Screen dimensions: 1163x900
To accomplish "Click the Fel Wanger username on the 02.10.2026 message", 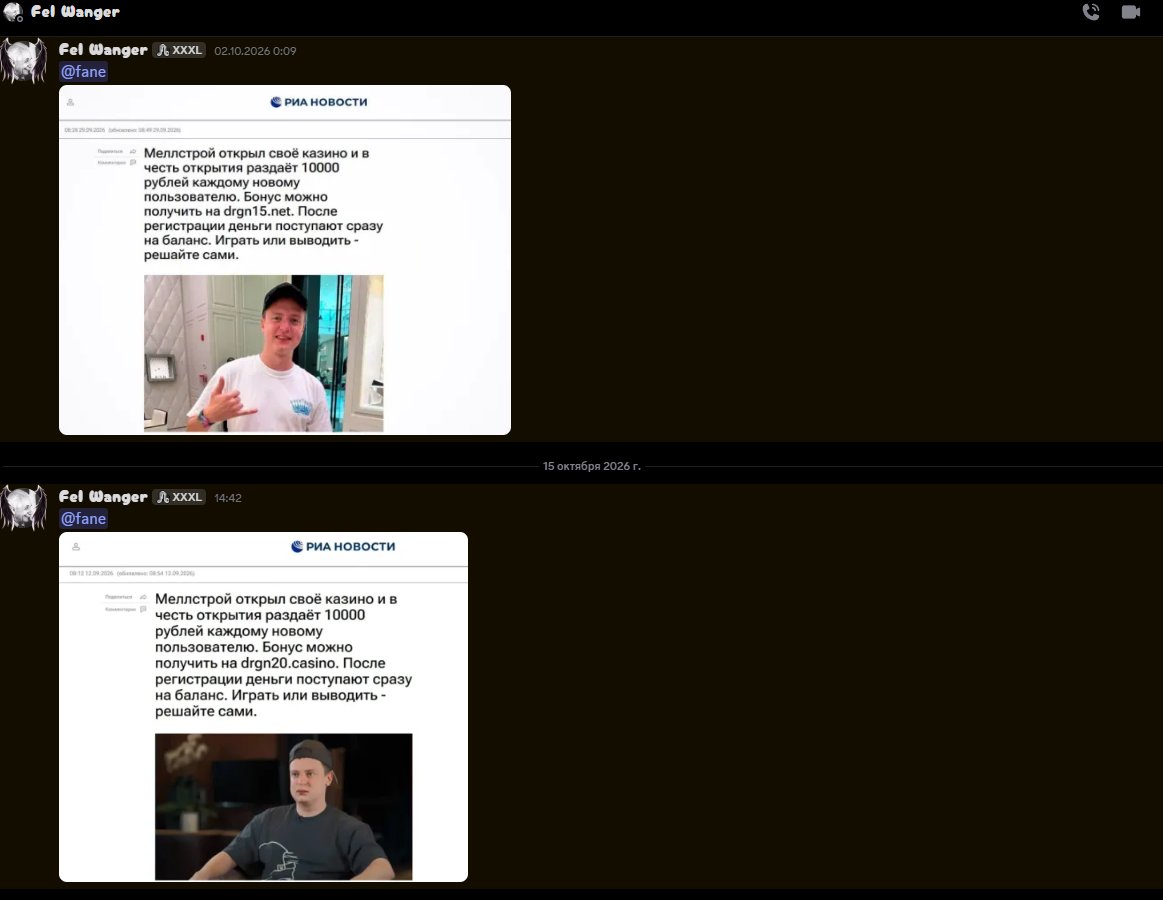I will pyautogui.click(x=103, y=50).
